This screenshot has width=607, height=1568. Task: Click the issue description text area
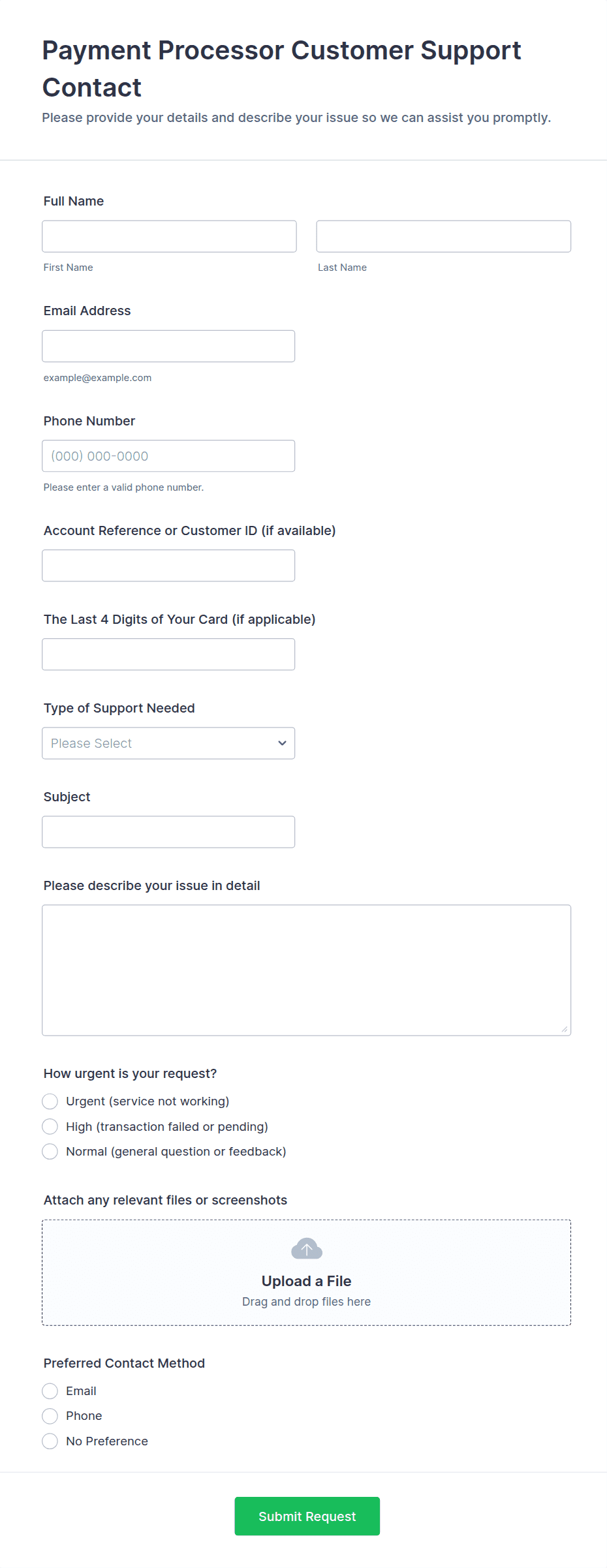click(306, 970)
